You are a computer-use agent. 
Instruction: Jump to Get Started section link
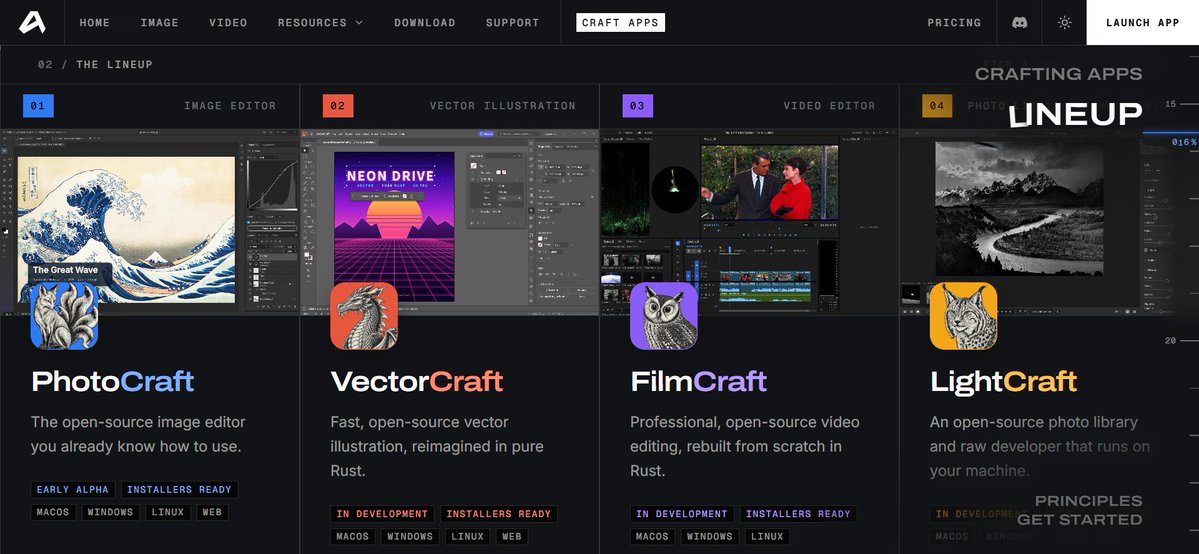coord(1079,520)
